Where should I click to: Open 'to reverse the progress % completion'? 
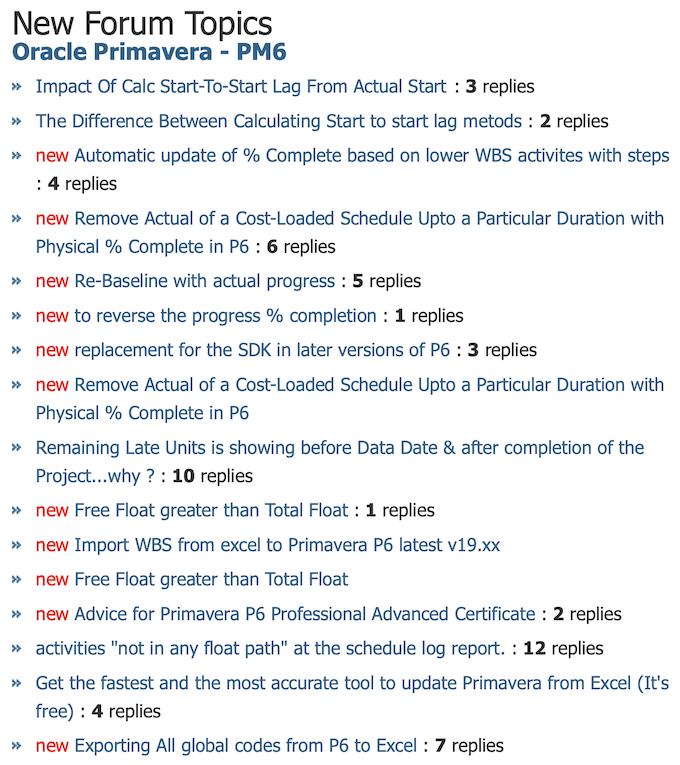coord(225,316)
